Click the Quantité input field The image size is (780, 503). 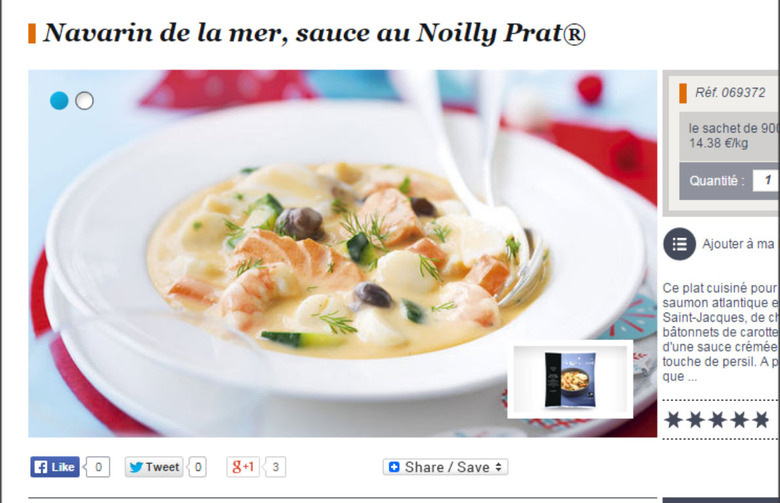pos(766,180)
